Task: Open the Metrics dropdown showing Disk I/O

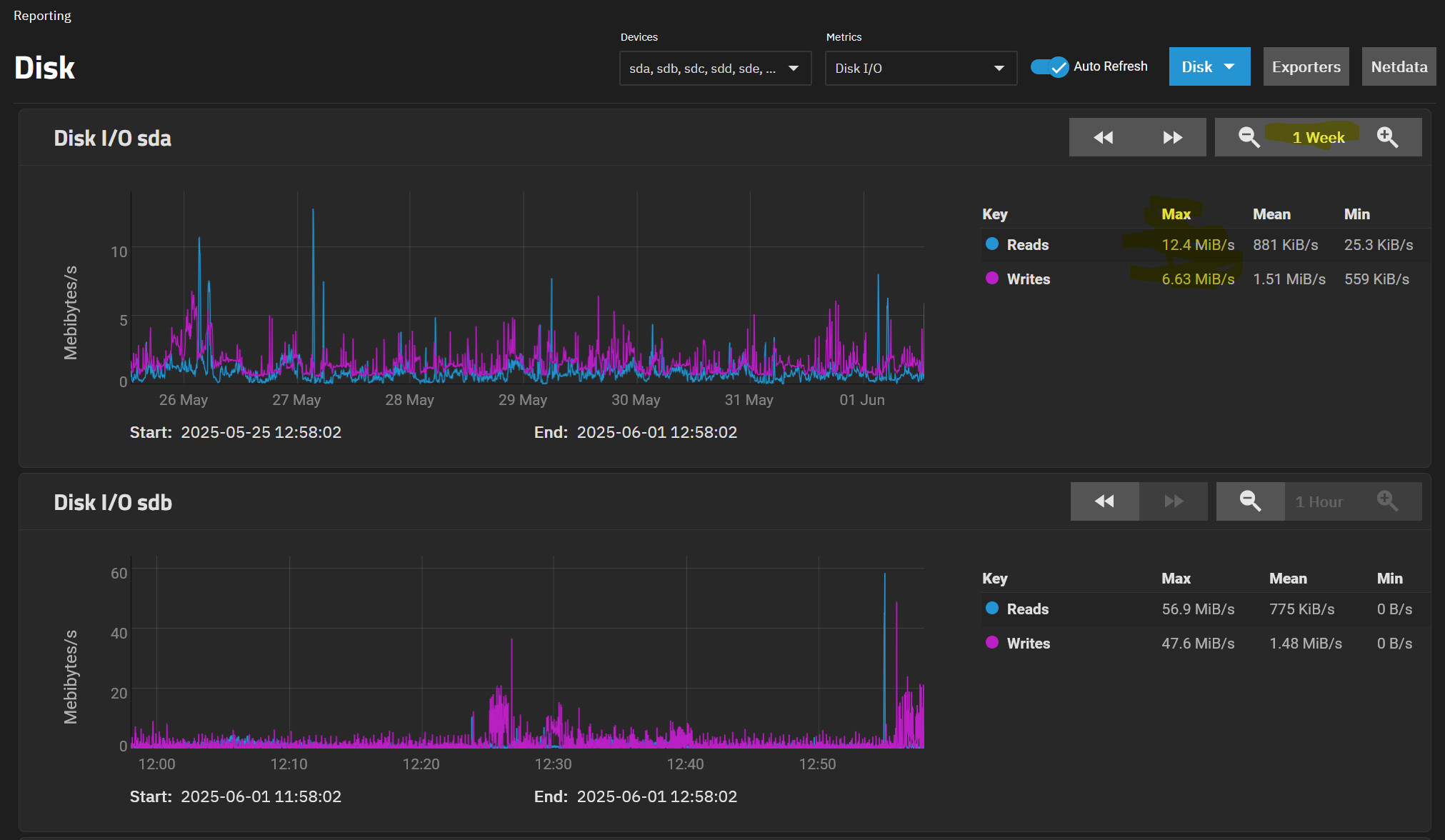Action: (x=920, y=69)
